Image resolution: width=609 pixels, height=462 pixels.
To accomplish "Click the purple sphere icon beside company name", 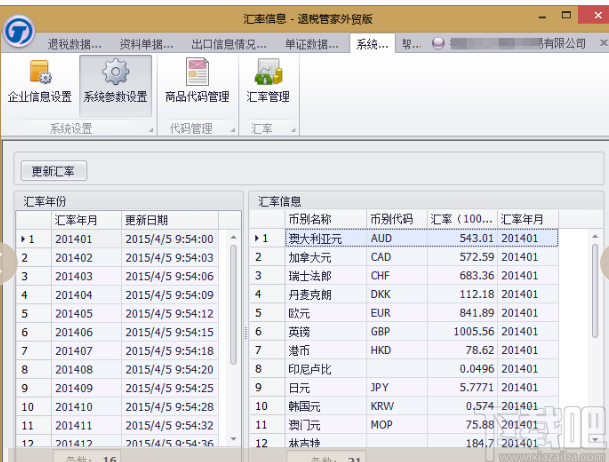I will 438,43.
